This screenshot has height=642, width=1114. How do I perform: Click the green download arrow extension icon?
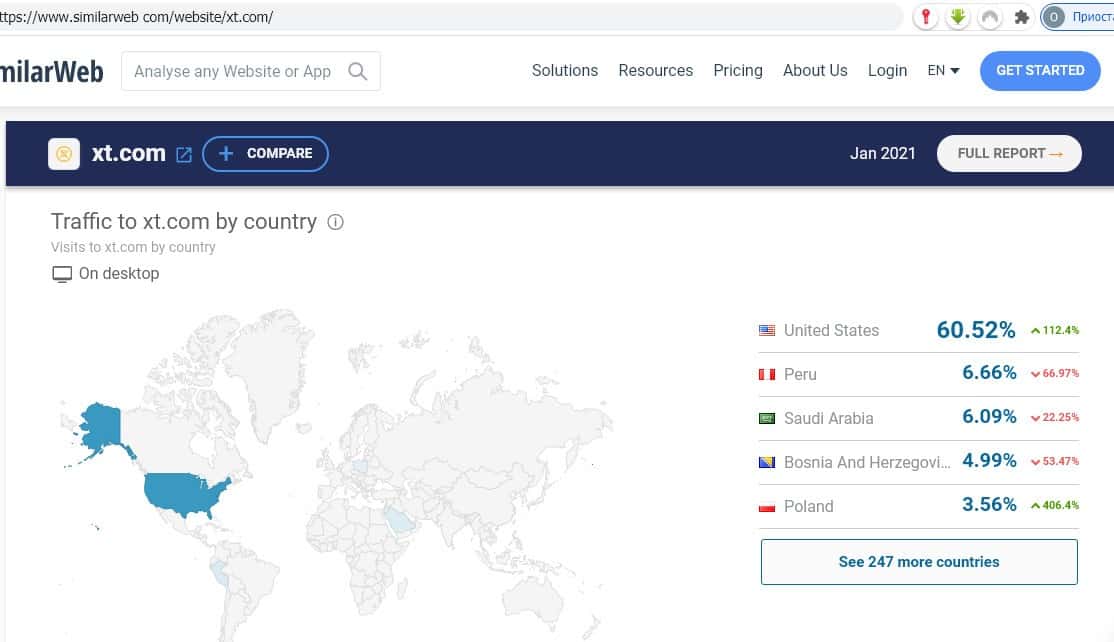pos(958,17)
